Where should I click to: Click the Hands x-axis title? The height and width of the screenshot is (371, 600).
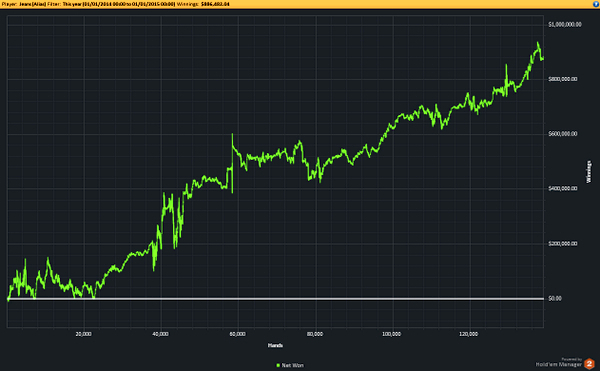[275, 345]
